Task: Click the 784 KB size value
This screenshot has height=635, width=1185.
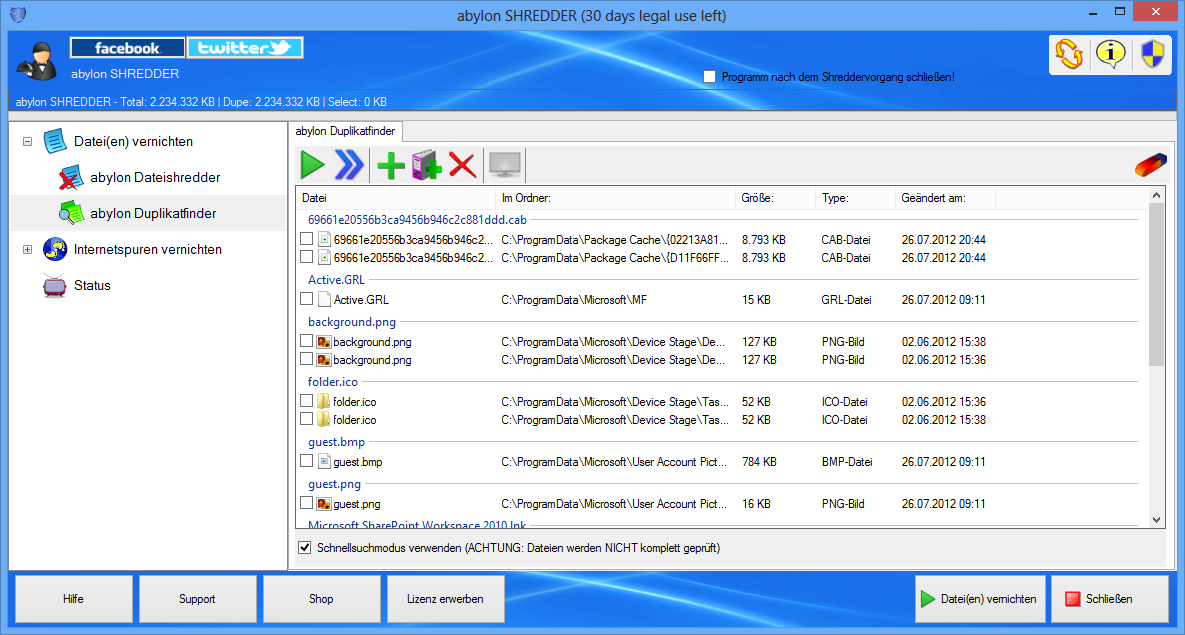Action: (759, 461)
